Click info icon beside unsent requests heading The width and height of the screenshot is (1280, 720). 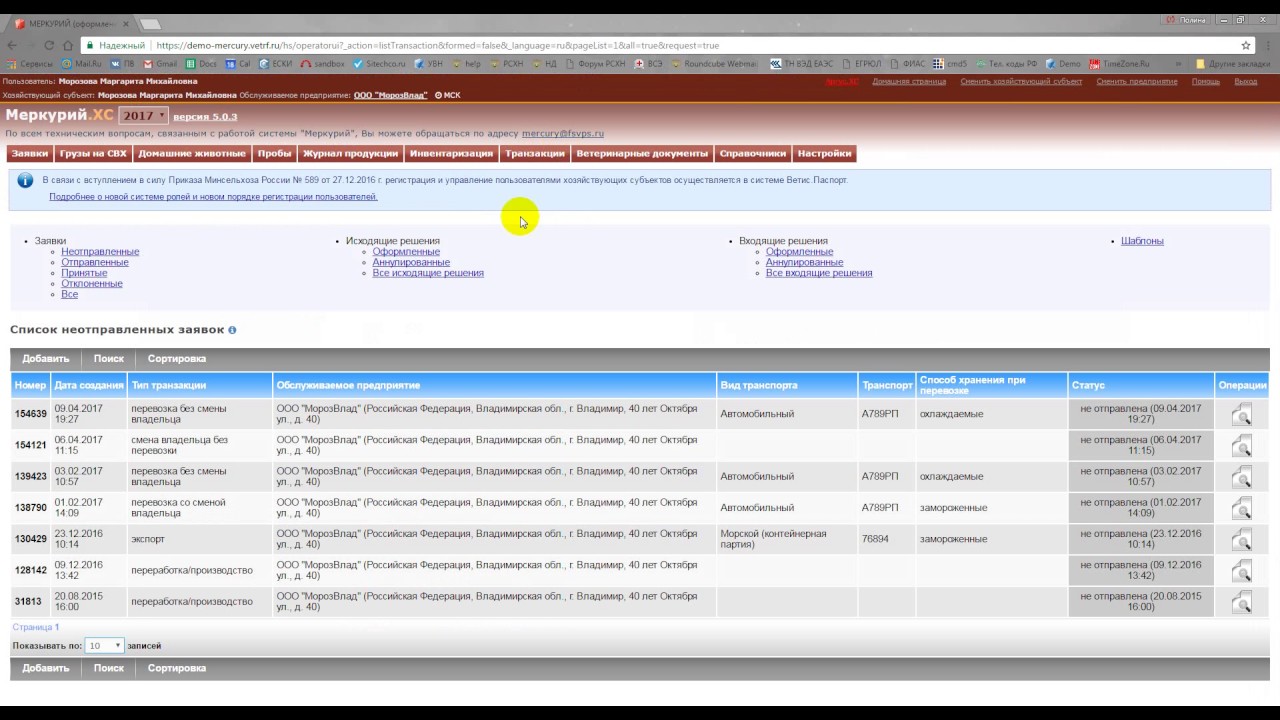232,330
